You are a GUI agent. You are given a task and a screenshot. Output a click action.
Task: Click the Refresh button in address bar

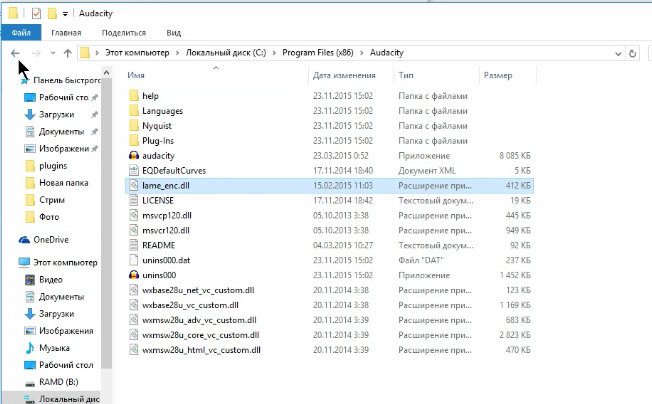[632, 53]
